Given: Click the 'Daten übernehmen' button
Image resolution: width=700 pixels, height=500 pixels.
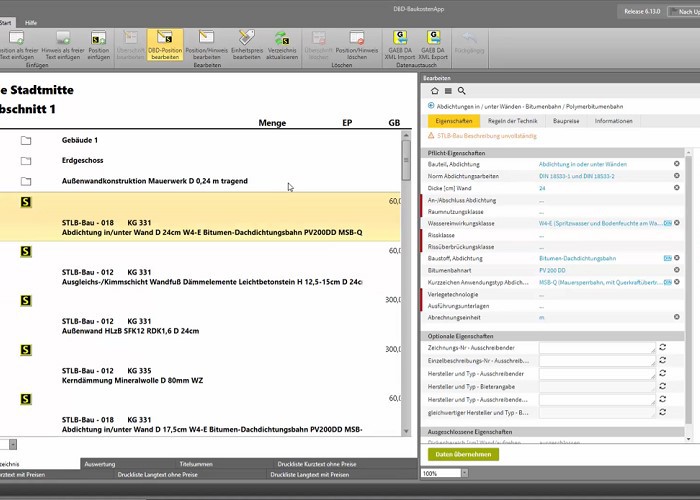Looking at the screenshot, I should coord(463,454).
